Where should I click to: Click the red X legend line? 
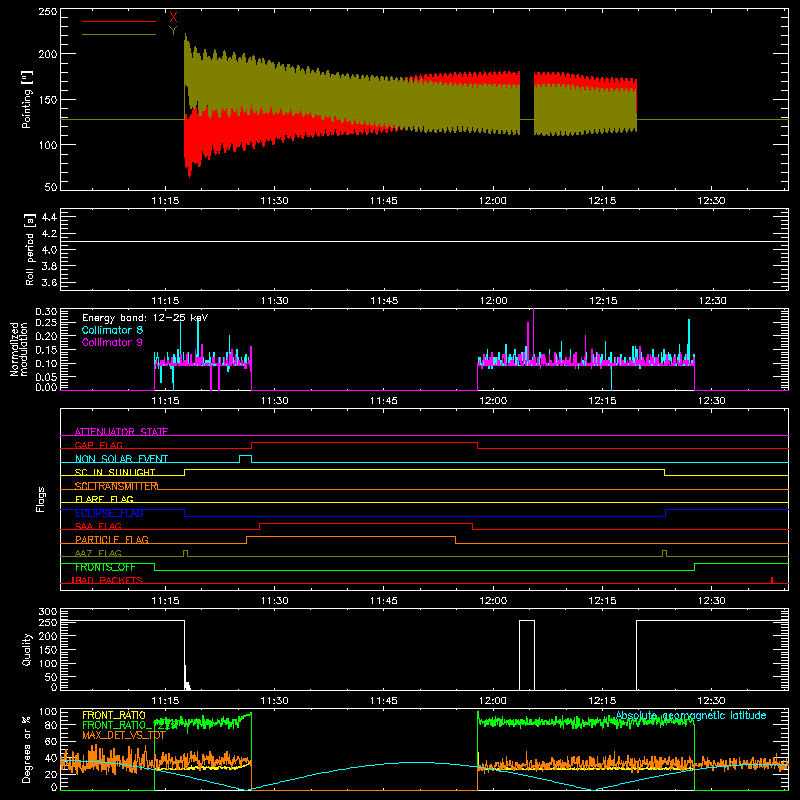[x=119, y=21]
